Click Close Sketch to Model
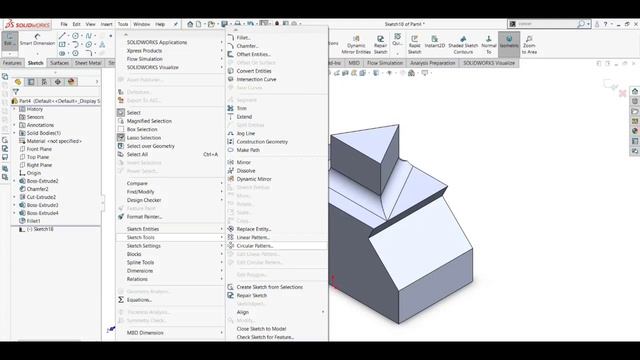640x360 pixels. point(261,329)
